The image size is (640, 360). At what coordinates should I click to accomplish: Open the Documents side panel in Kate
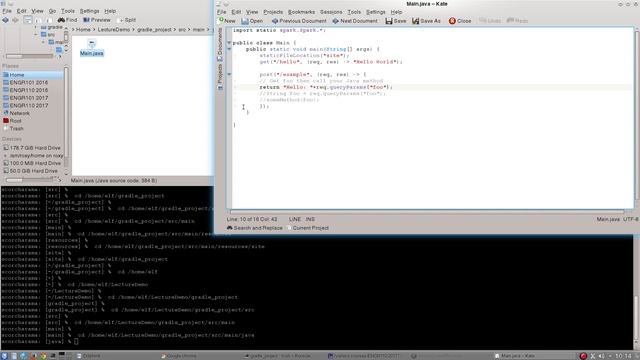[220, 44]
